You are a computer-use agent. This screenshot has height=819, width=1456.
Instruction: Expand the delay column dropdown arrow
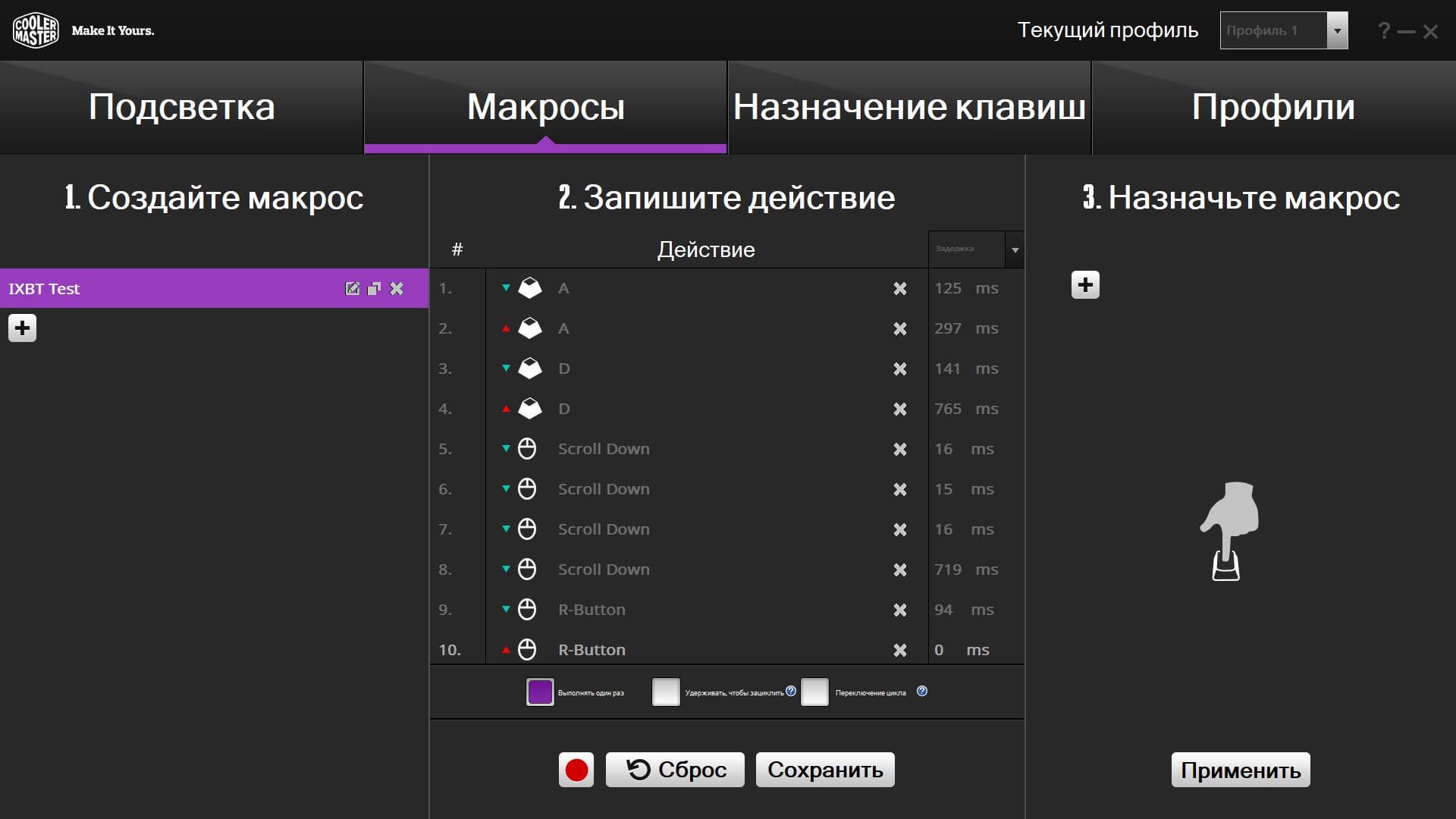pyautogui.click(x=1015, y=249)
